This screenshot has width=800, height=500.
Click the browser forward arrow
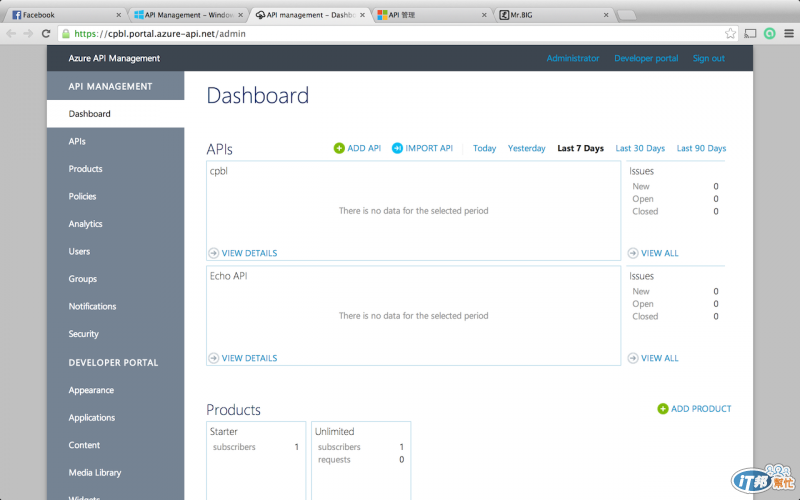[28, 34]
